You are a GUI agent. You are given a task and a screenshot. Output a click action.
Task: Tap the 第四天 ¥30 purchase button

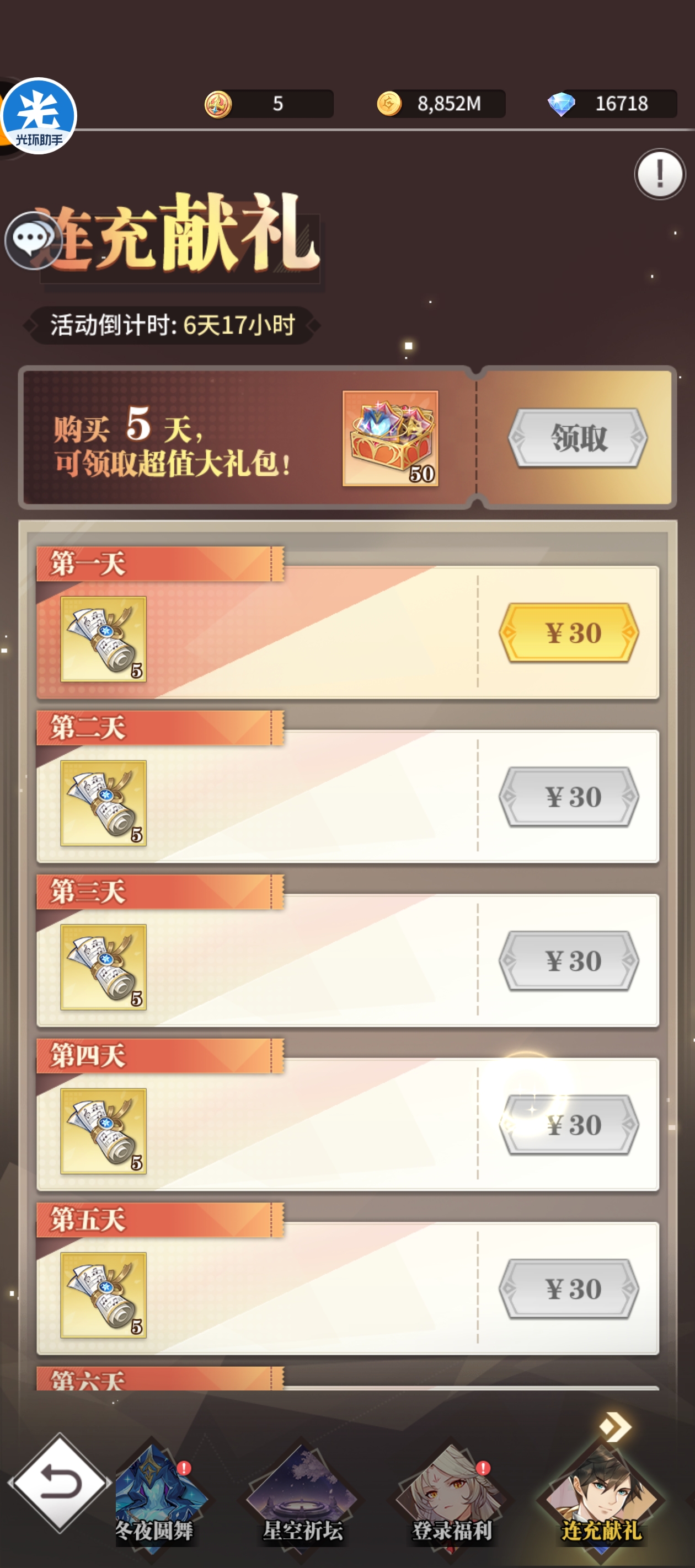point(569,1125)
